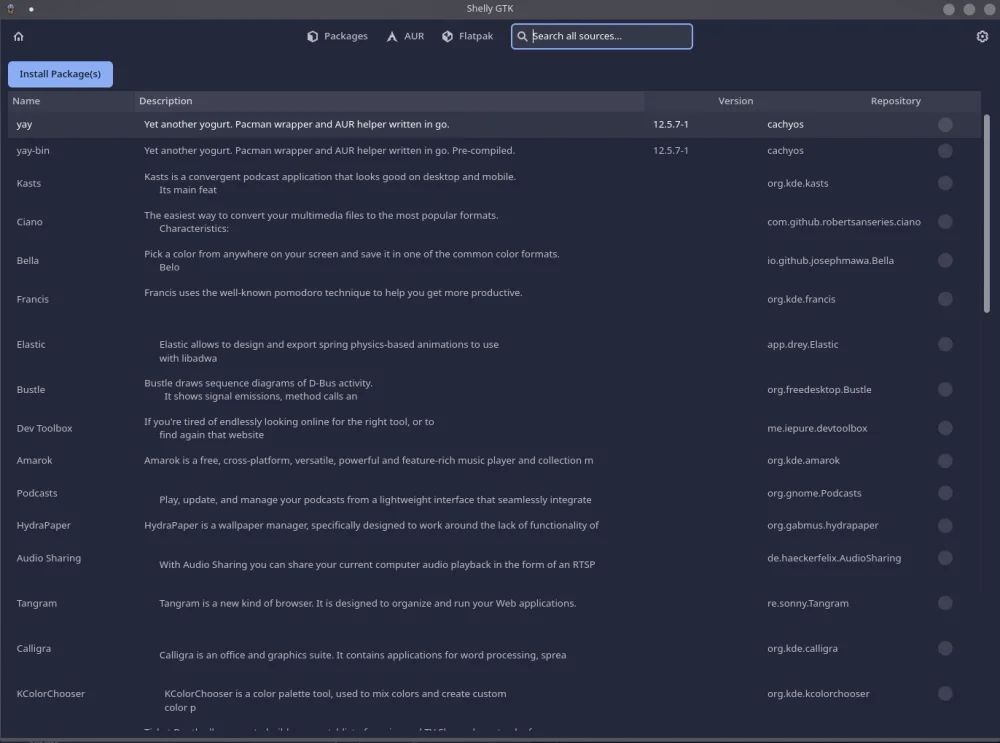This screenshot has width=1000, height=743.
Task: Click the 'Amarok' name cell
Action: [34, 460]
